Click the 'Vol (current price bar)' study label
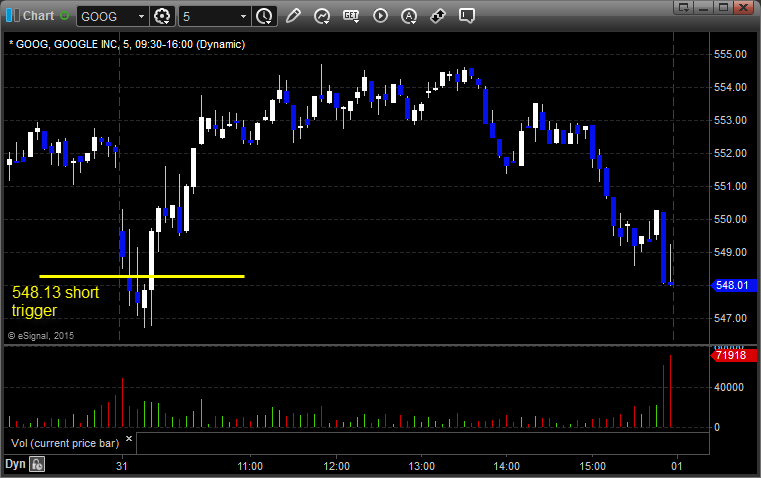The height and width of the screenshot is (478, 761). (x=65, y=443)
